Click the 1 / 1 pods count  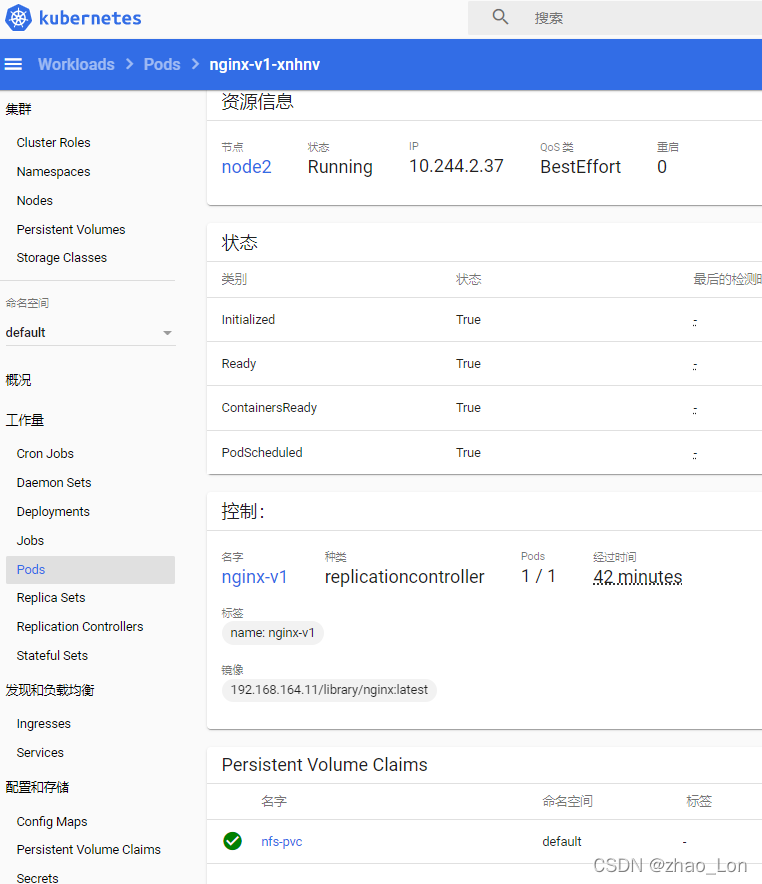(x=538, y=576)
